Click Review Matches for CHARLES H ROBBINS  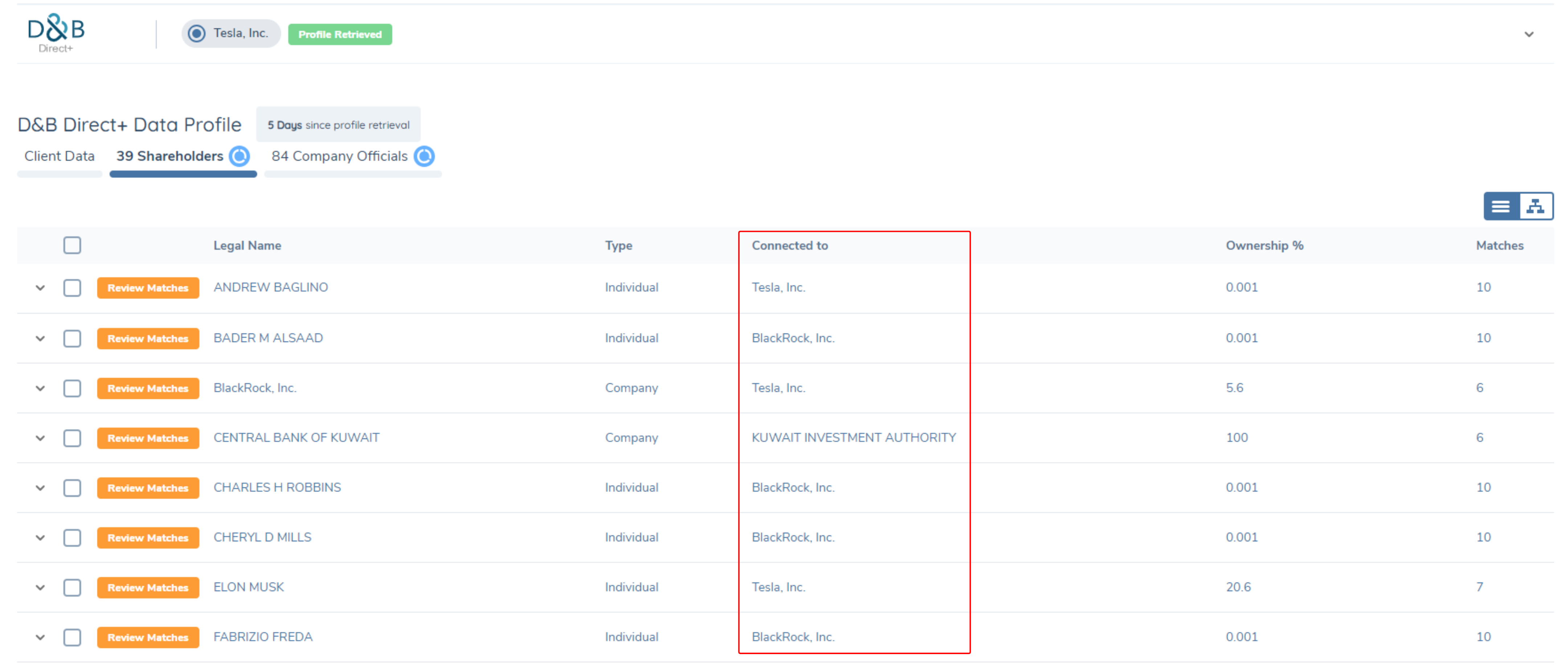[148, 488]
